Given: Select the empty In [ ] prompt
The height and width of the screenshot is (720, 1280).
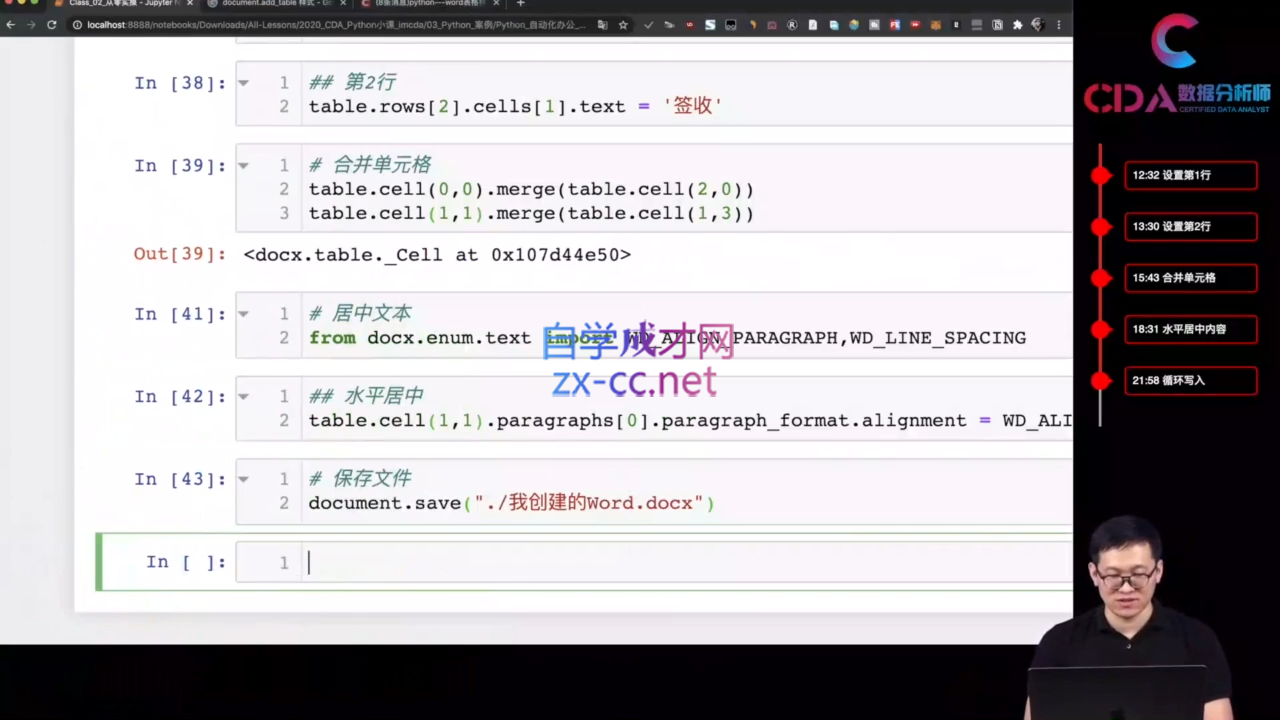Looking at the screenshot, I should (x=186, y=562).
